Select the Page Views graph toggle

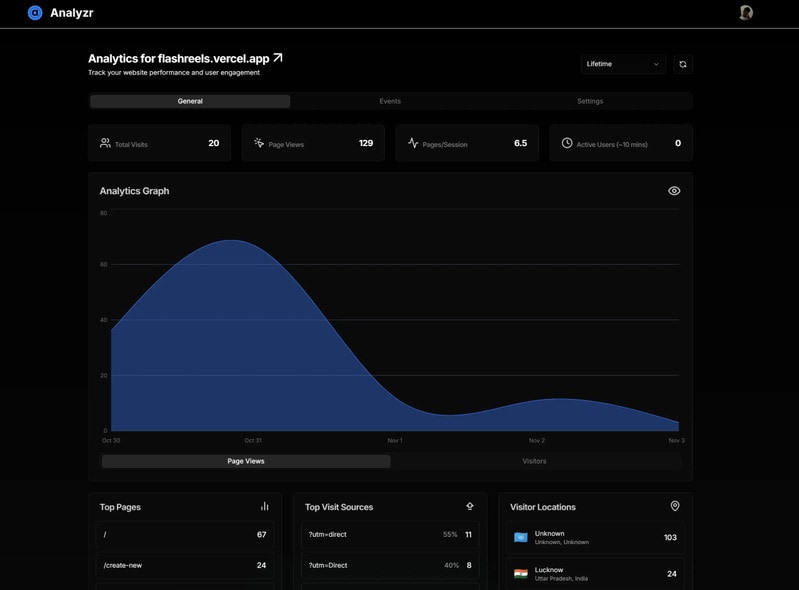246,461
